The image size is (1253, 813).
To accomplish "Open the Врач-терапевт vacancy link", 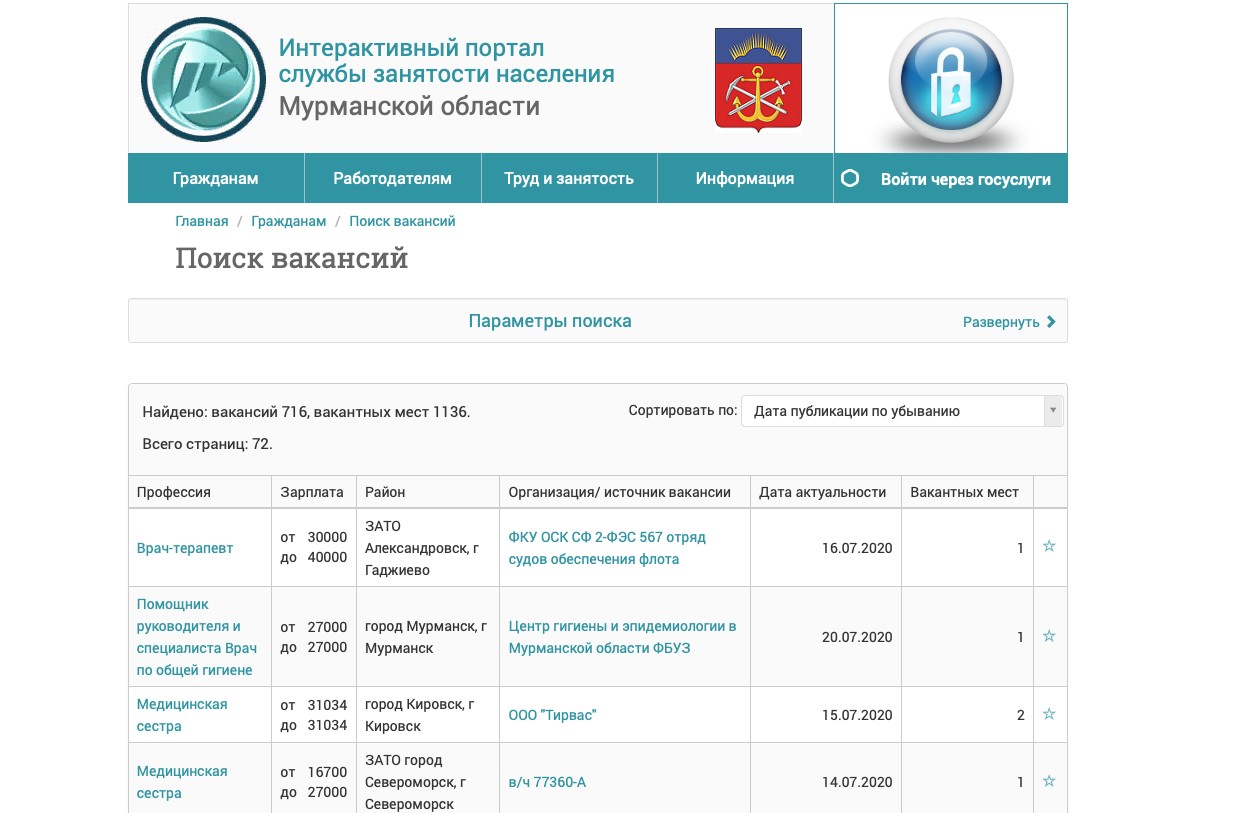I will [185, 548].
